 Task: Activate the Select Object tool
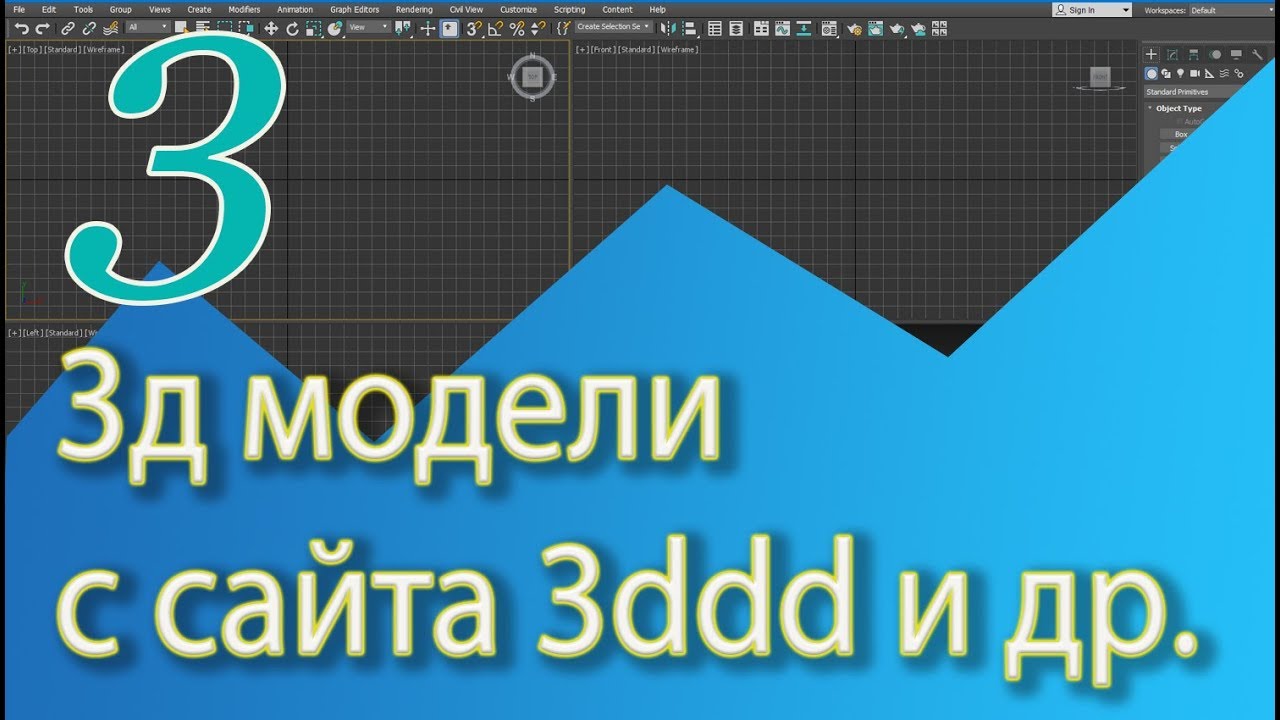181,28
